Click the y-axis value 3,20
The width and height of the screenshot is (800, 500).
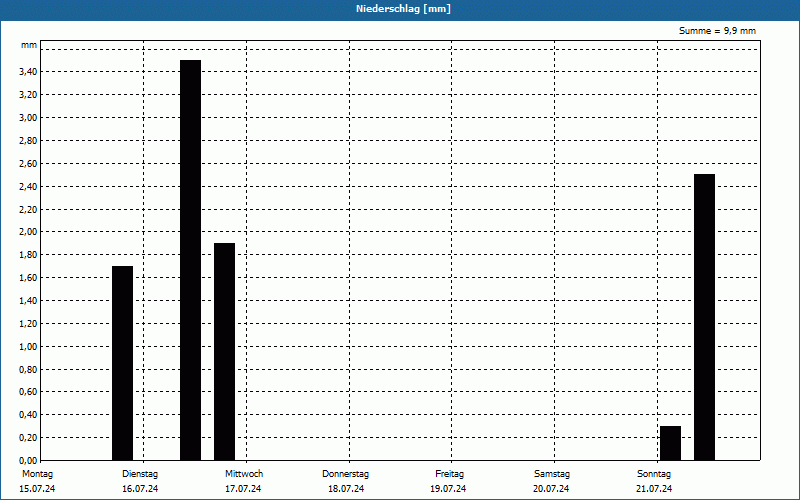[28, 95]
